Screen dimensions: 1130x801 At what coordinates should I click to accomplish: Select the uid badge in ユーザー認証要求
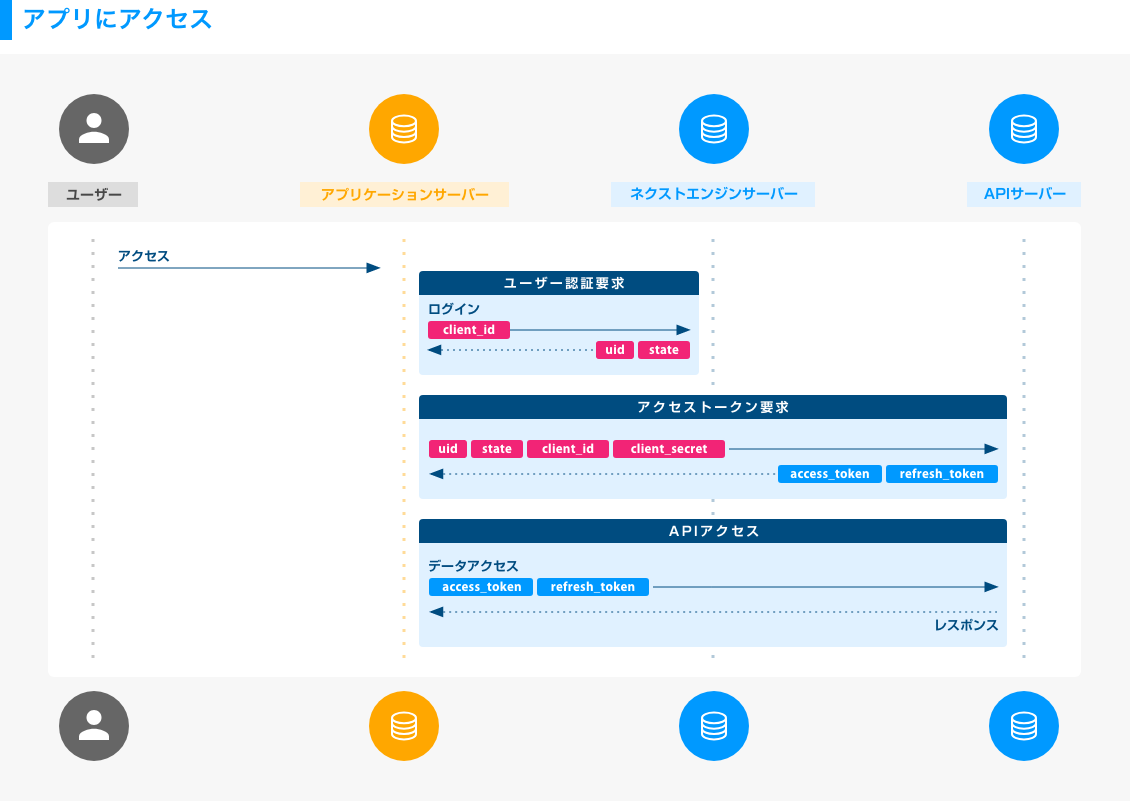click(x=614, y=349)
